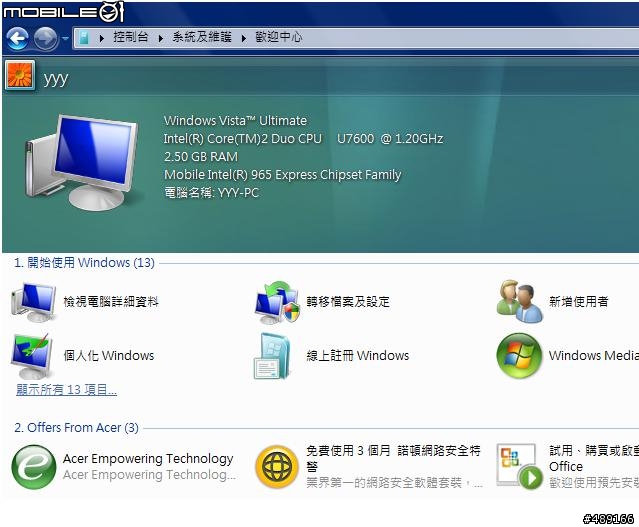Click the Offers From Acer (3) section heading
The image size is (639, 527).
[76, 428]
